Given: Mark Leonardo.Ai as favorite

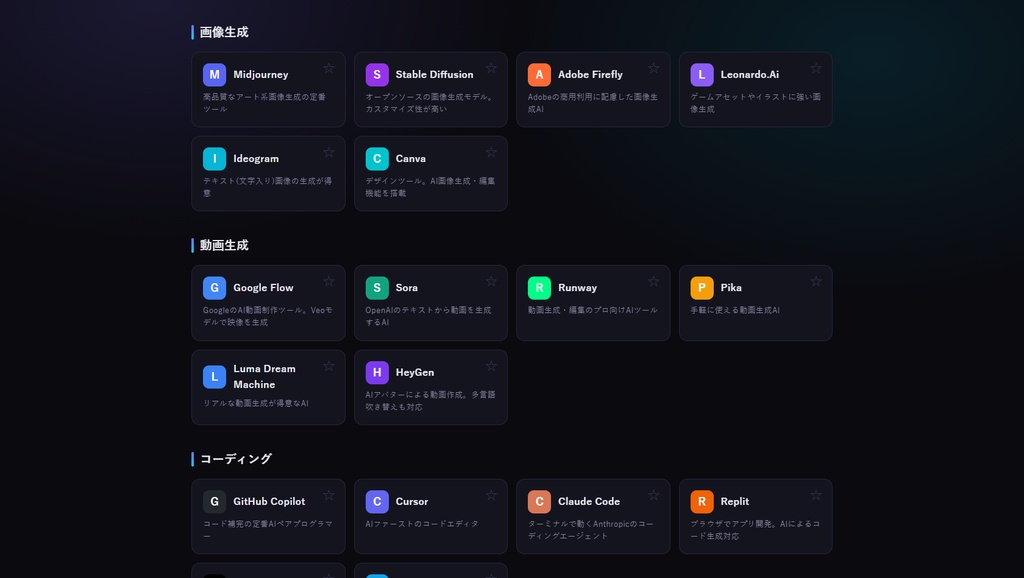Looking at the screenshot, I should point(816,68).
